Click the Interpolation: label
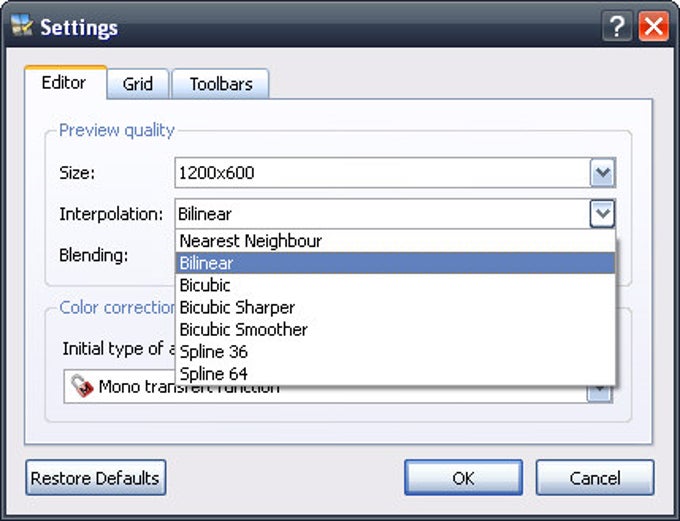Viewport: 680px width, 521px height. (111, 214)
